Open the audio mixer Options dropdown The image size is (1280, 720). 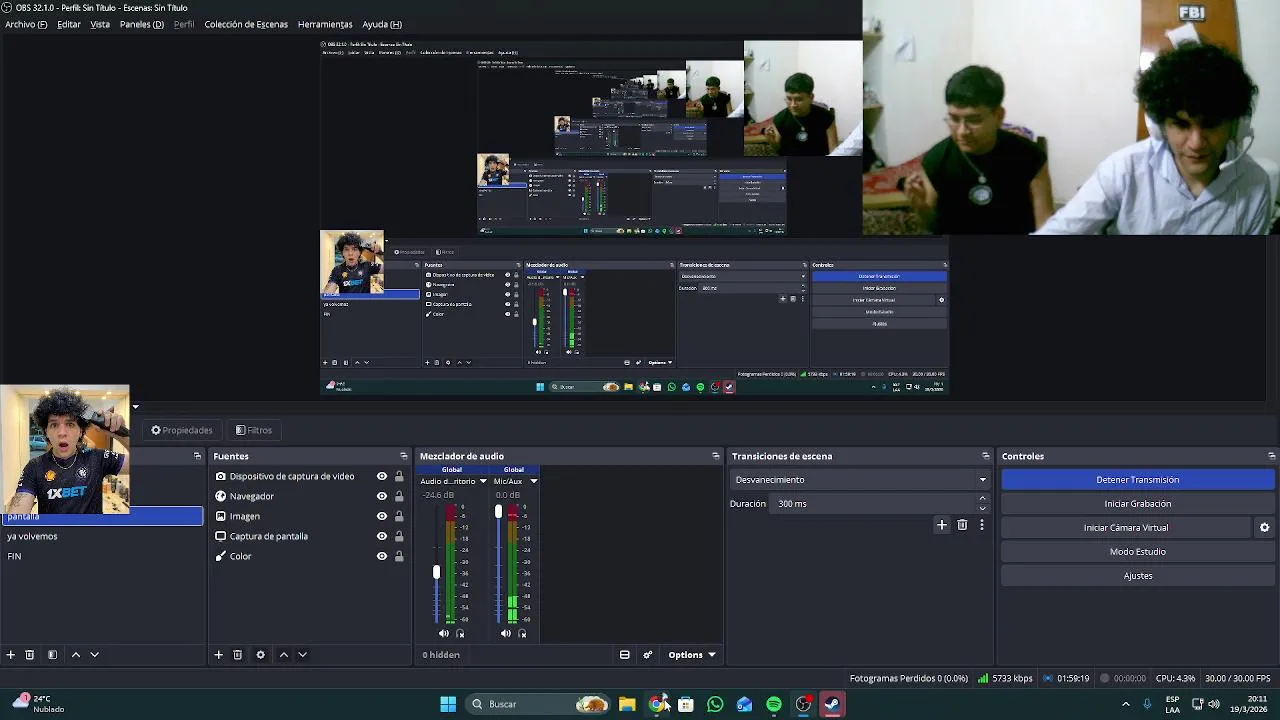click(x=692, y=655)
